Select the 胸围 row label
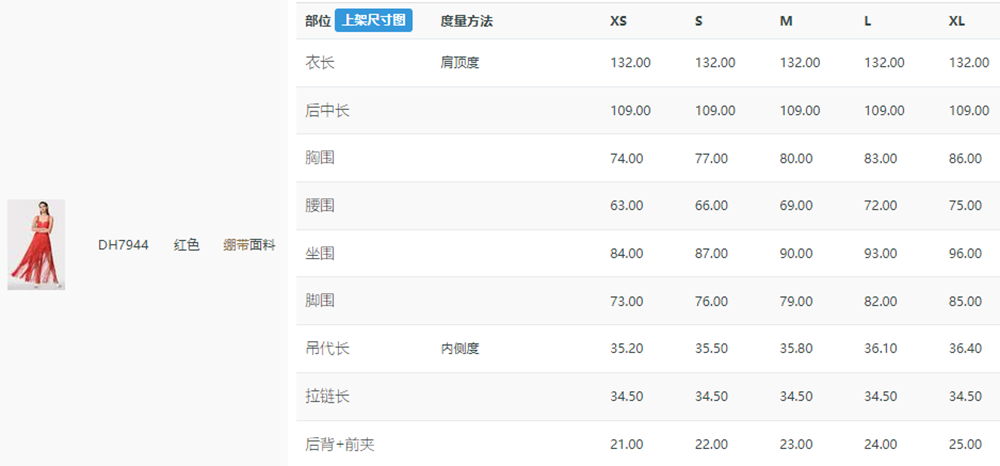Screen dimensions: 1000x466 point(320,158)
